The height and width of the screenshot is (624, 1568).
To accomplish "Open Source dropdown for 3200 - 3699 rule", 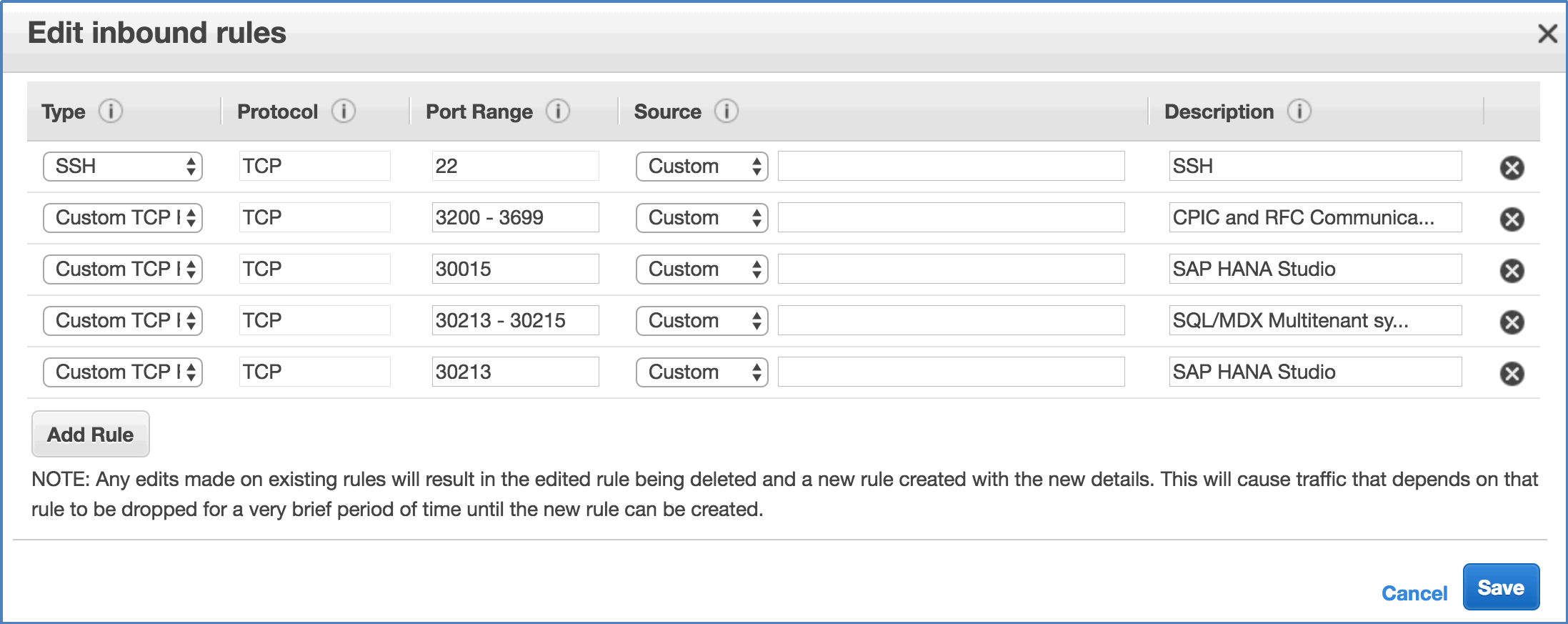I will click(x=701, y=218).
